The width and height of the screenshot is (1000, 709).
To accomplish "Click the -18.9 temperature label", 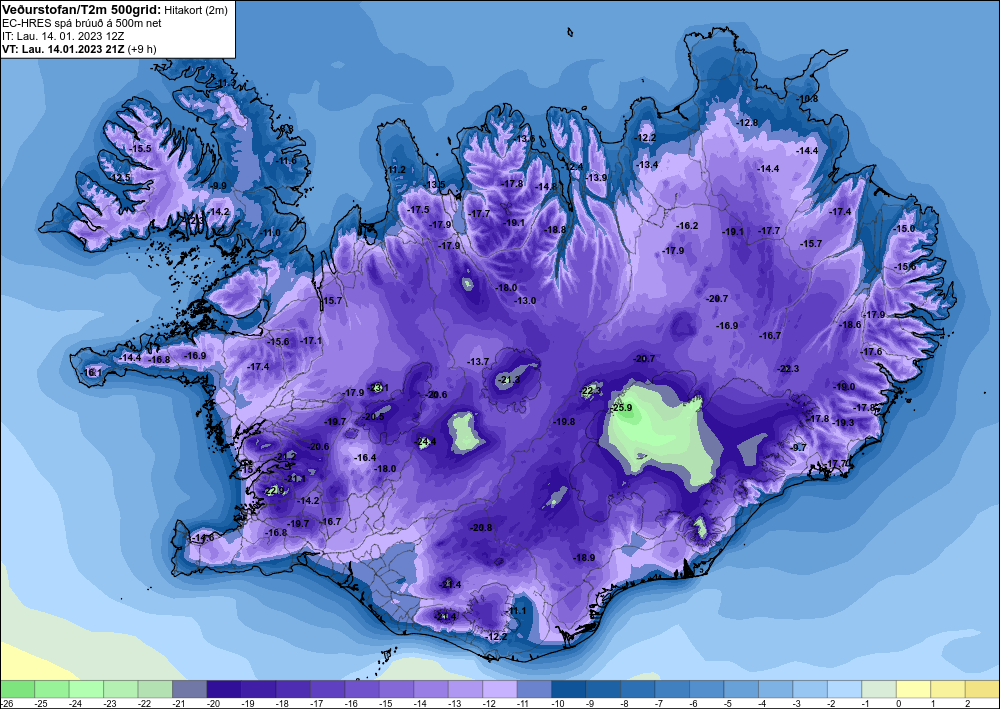I will (x=584, y=557).
